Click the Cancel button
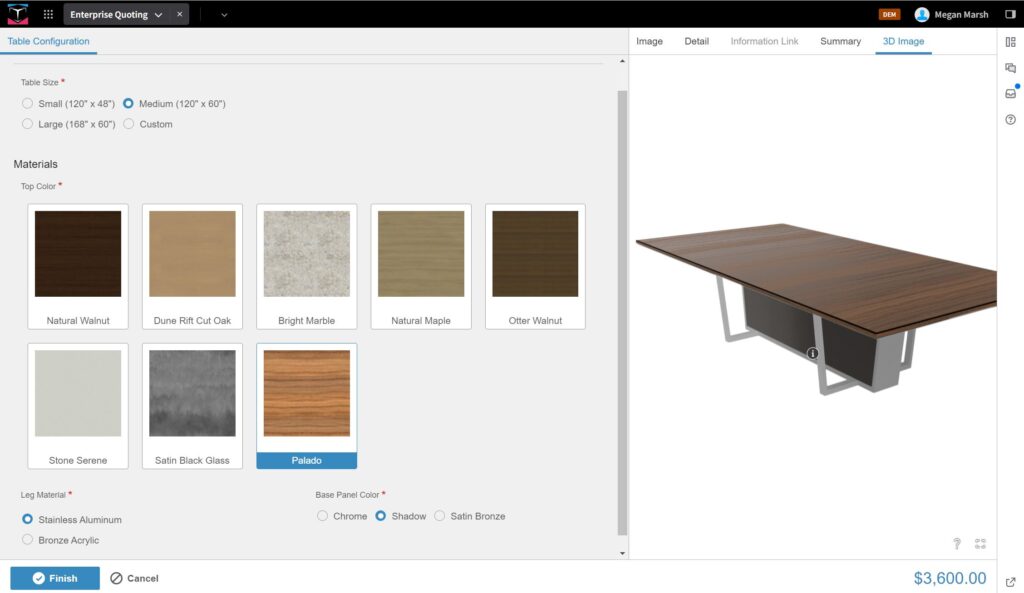The height and width of the screenshot is (593, 1024). coord(135,578)
